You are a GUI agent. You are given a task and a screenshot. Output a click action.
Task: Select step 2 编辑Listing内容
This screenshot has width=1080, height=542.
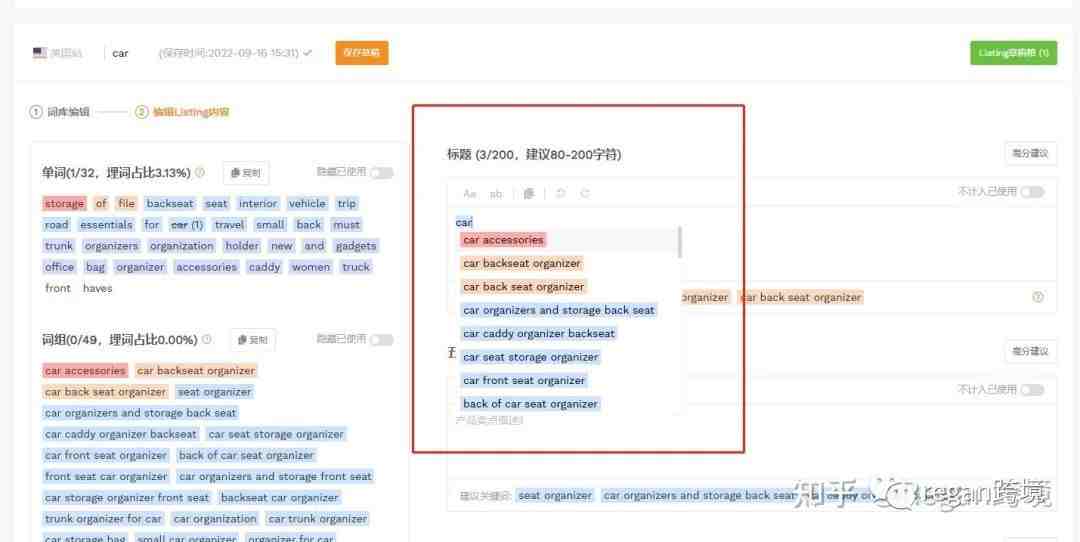pos(183,112)
